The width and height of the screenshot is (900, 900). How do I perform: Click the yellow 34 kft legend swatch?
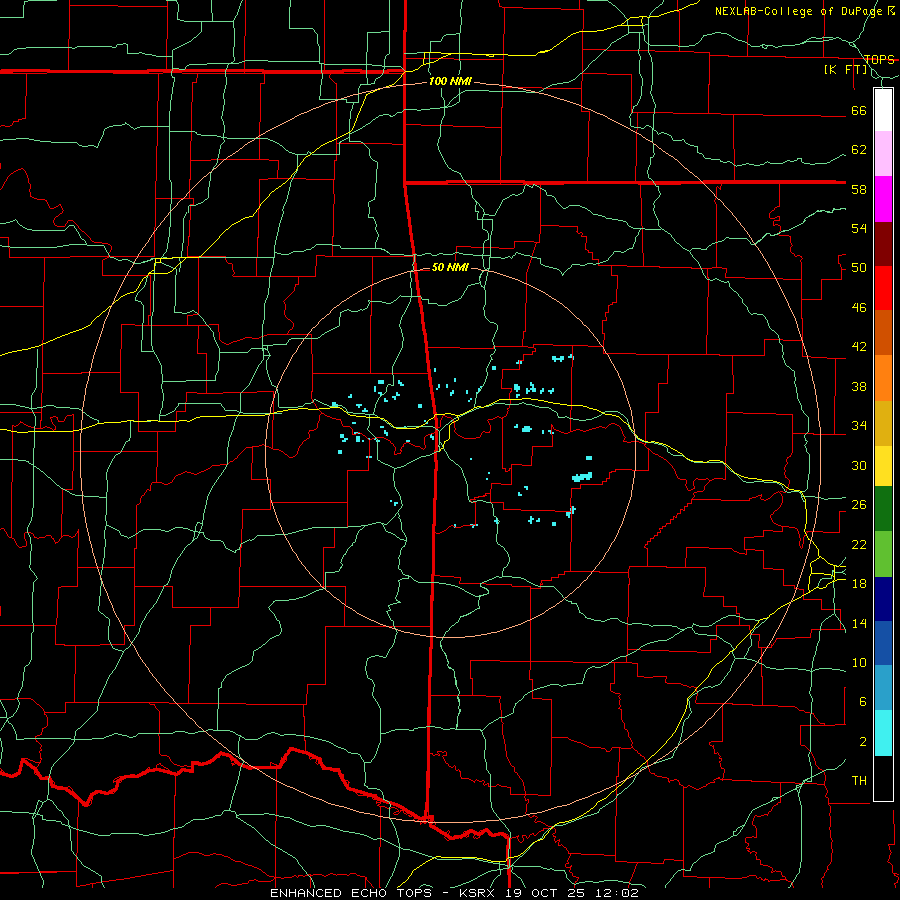883,466
